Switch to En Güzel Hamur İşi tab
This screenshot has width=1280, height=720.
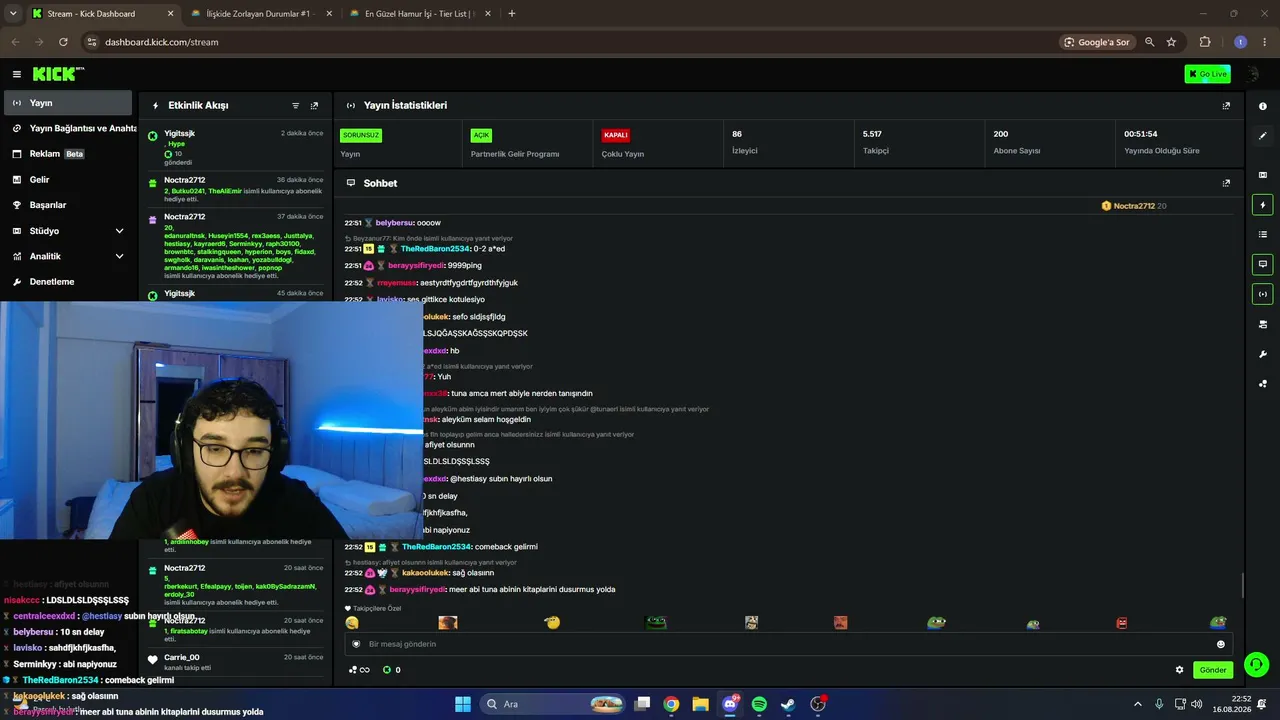click(x=420, y=14)
